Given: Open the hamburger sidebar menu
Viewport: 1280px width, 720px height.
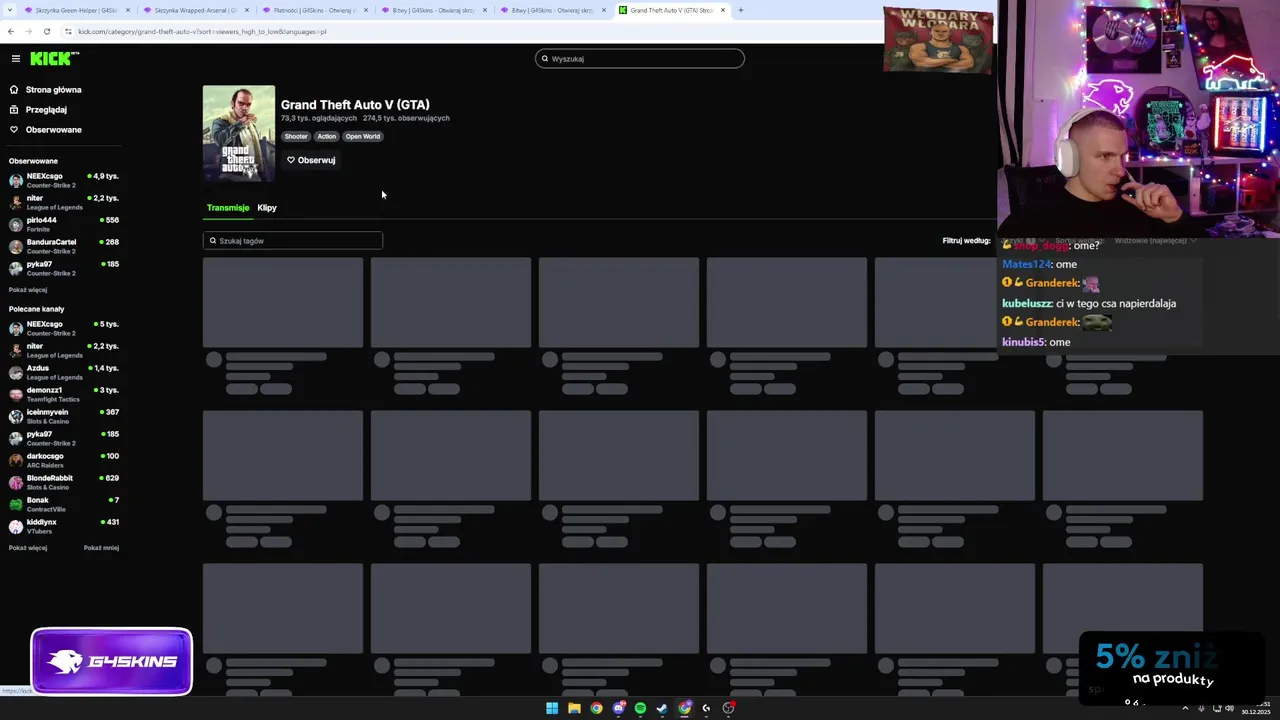Looking at the screenshot, I should click(15, 59).
